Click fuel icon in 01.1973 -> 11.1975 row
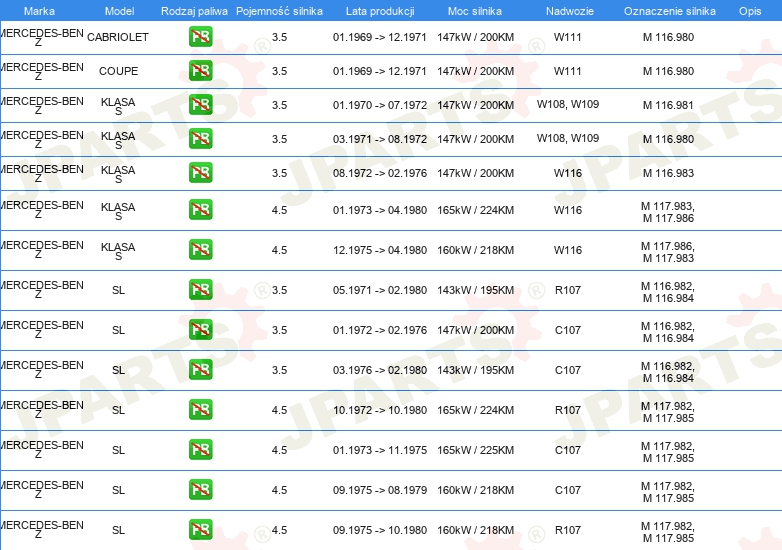This screenshot has height=550, width=782. pos(200,450)
